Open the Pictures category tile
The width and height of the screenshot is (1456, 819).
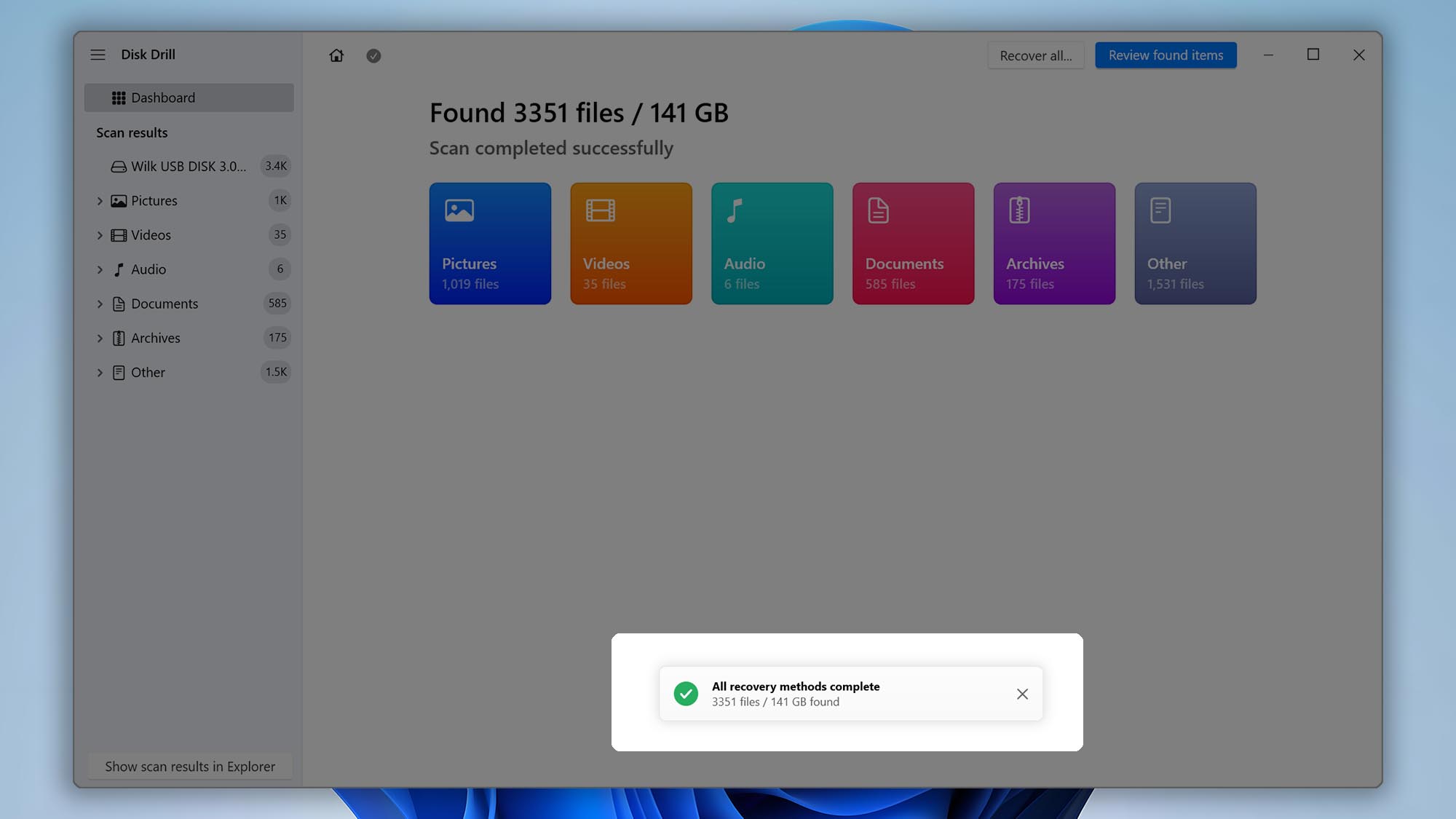pyautogui.click(x=490, y=243)
